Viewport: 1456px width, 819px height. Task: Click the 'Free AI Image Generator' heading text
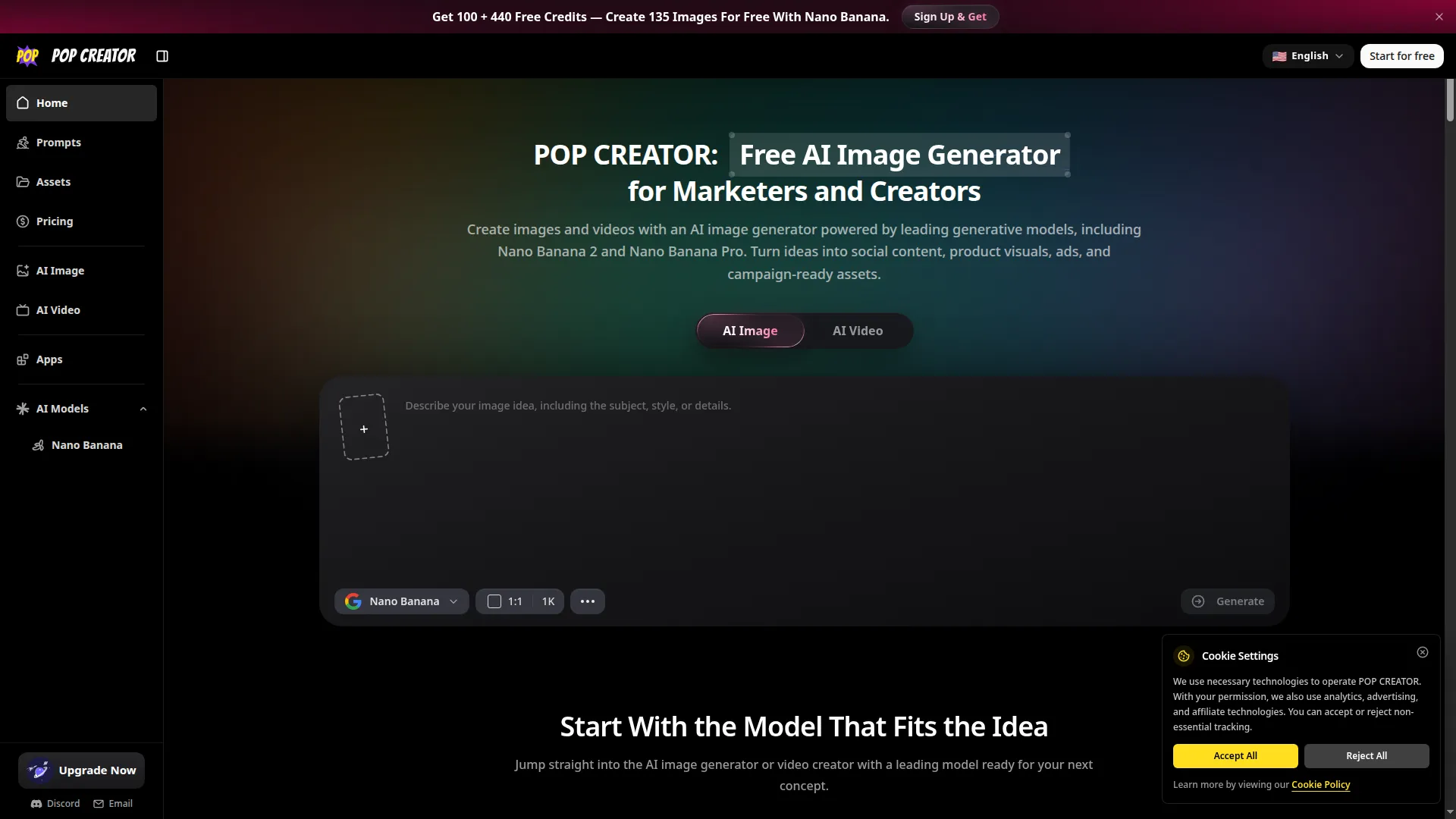(899, 155)
